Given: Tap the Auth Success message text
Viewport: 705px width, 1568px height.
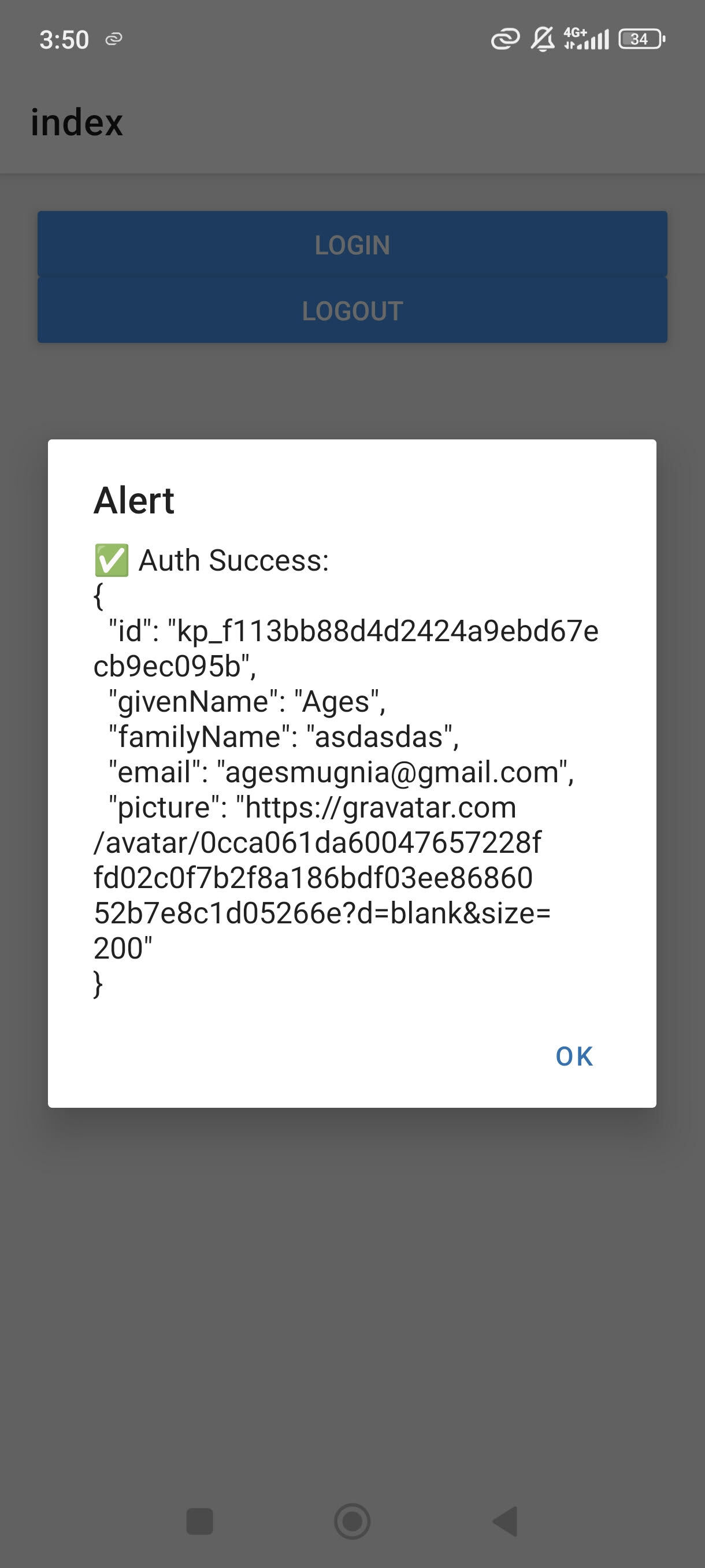Looking at the screenshot, I should pyautogui.click(x=233, y=560).
